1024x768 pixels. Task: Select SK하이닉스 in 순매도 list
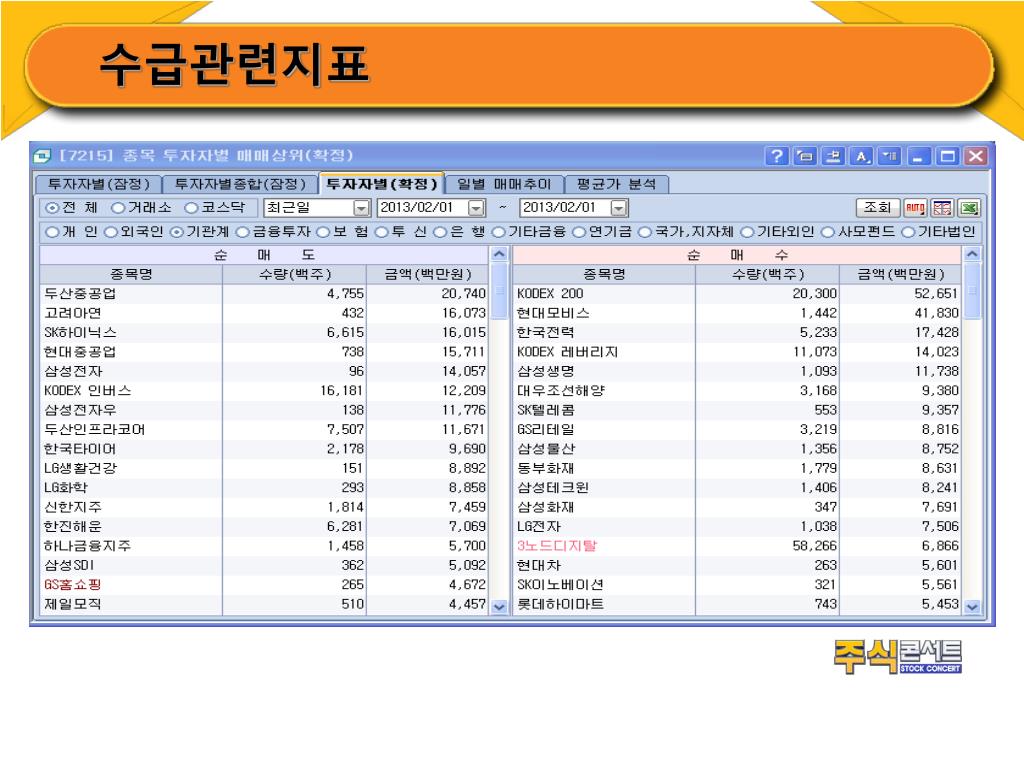coord(264,332)
